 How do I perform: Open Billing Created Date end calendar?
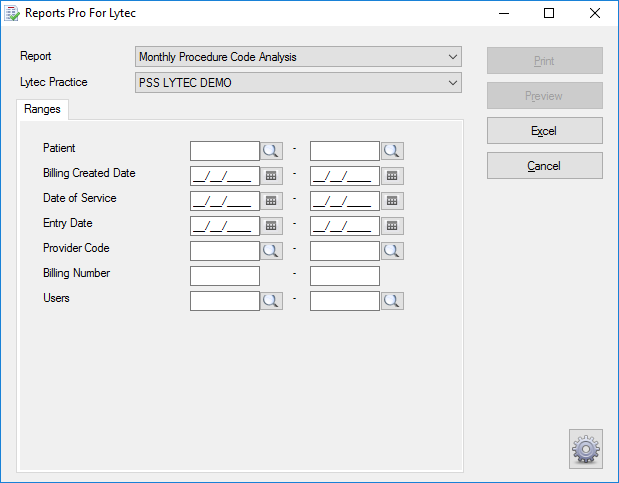click(392, 176)
